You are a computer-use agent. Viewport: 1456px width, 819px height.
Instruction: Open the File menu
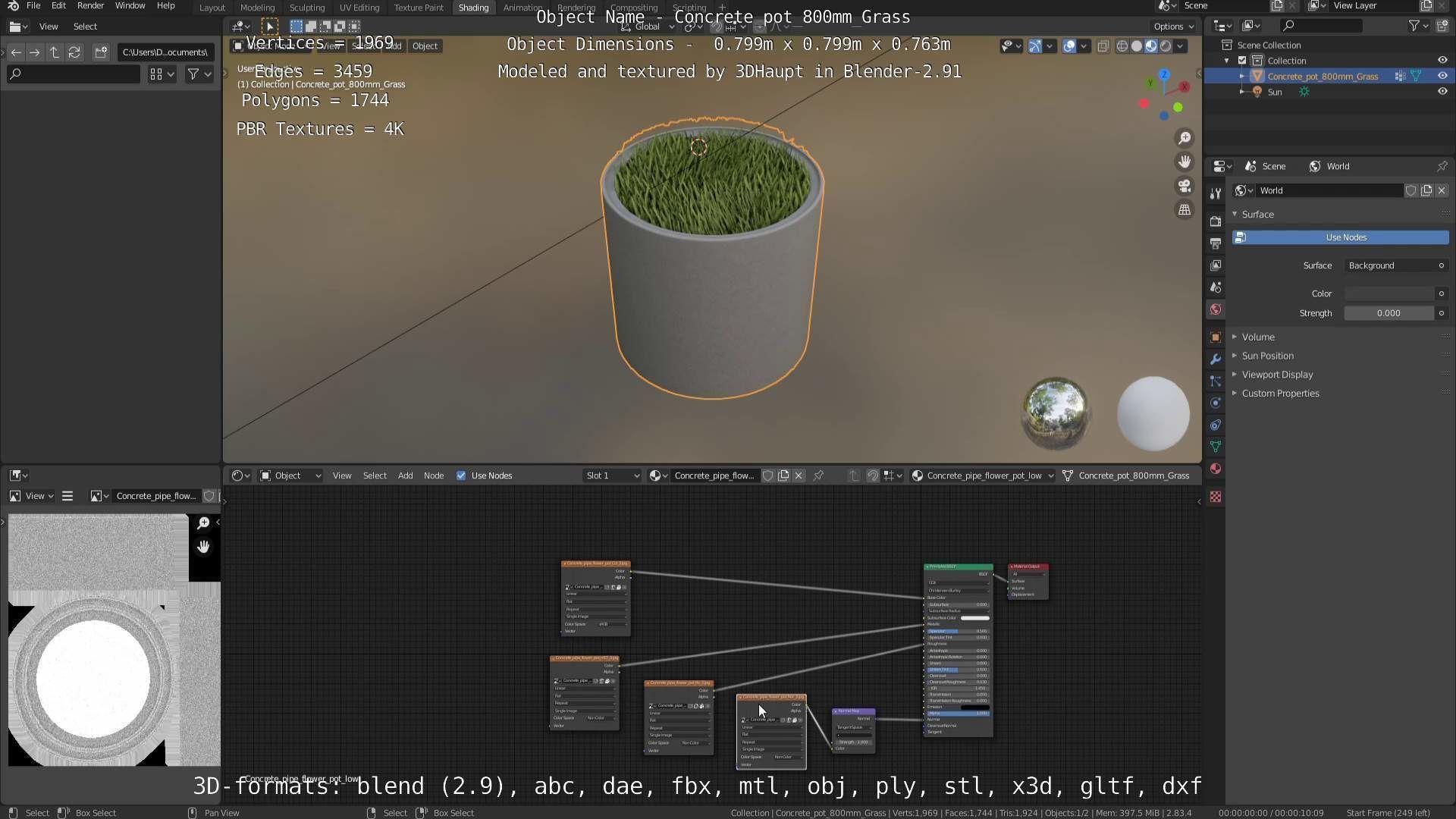33,6
